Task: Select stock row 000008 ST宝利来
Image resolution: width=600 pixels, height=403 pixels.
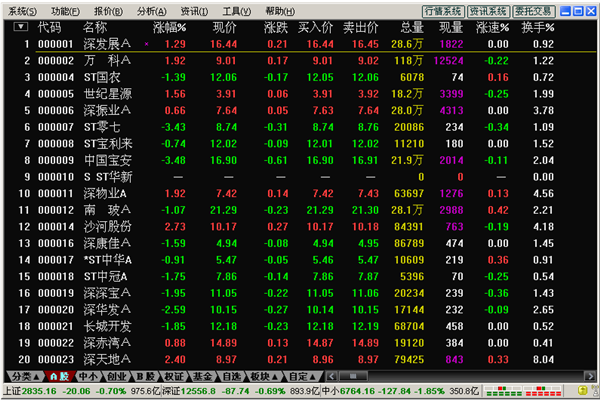Action: point(300,144)
